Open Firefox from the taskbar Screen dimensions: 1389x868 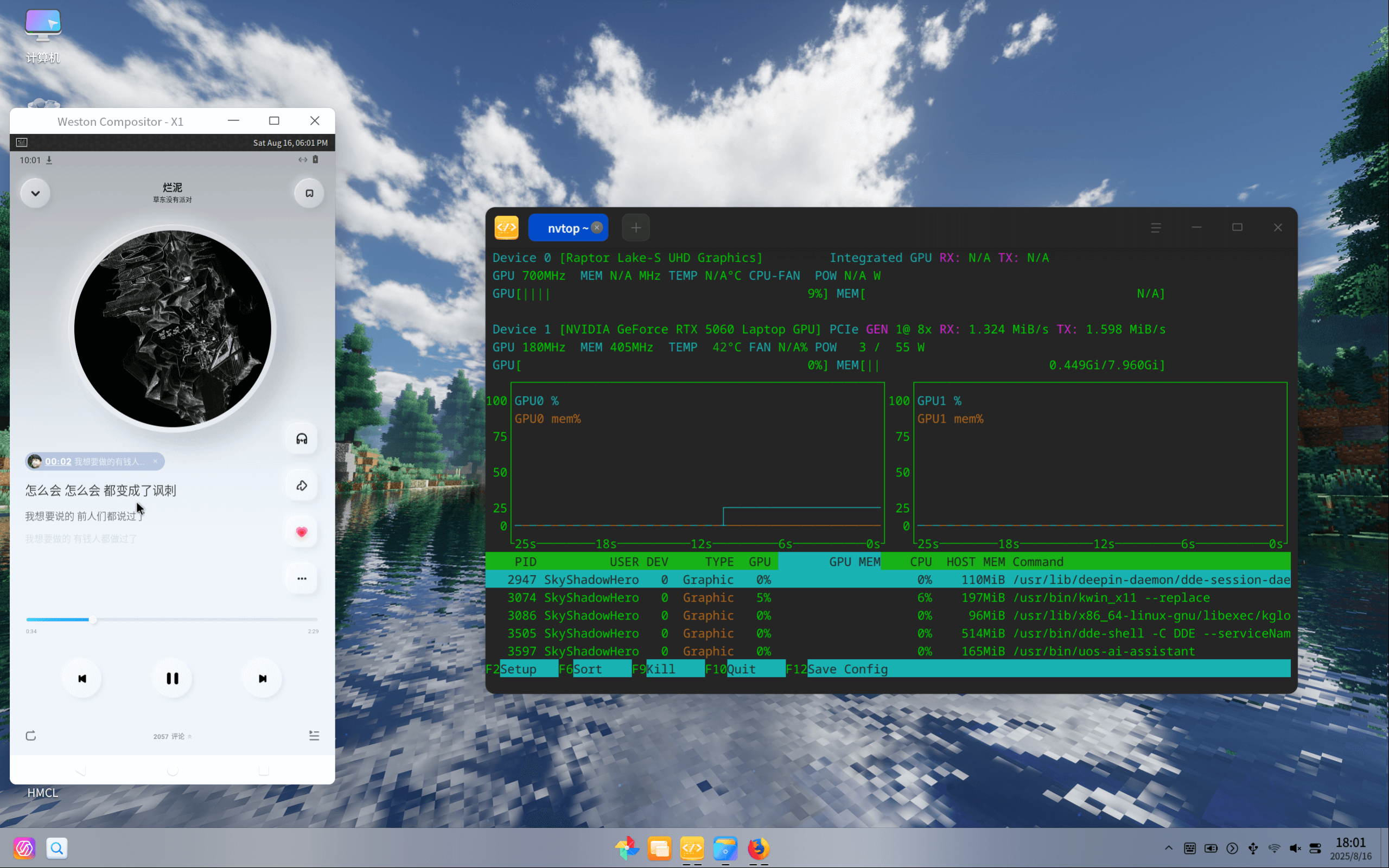click(758, 848)
